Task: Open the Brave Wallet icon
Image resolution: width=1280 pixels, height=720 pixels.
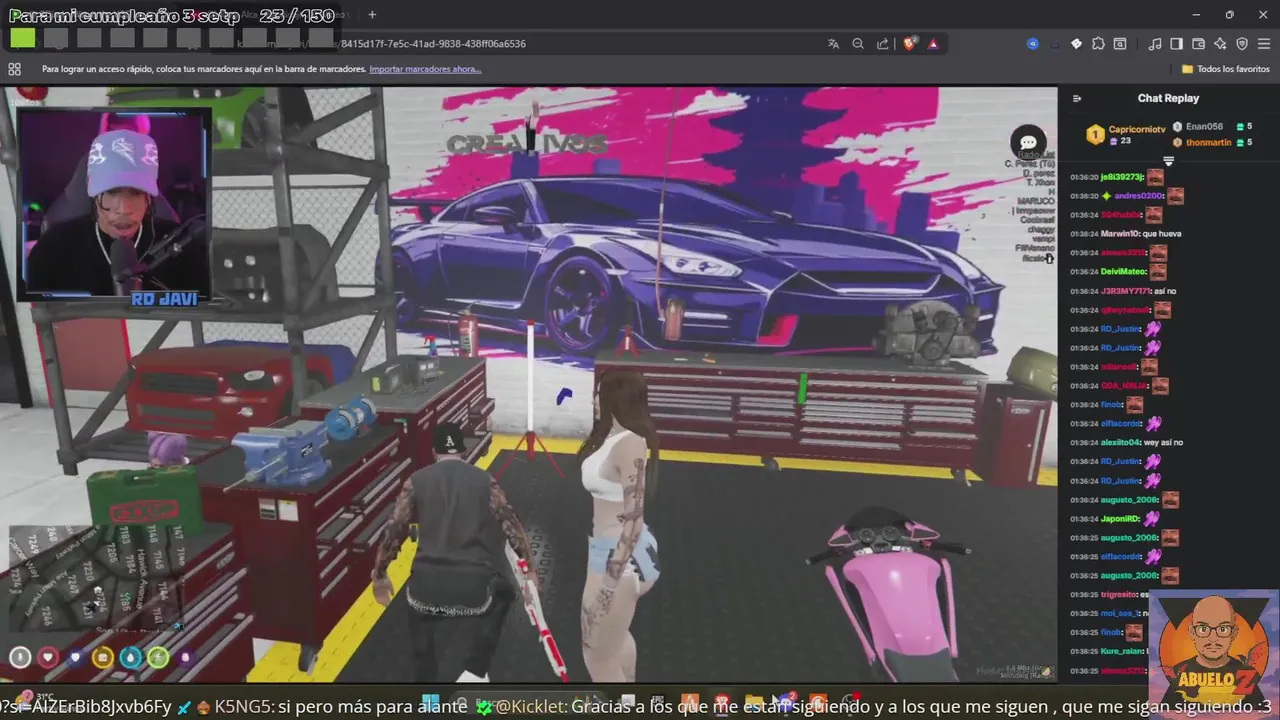Action: [x=1198, y=44]
